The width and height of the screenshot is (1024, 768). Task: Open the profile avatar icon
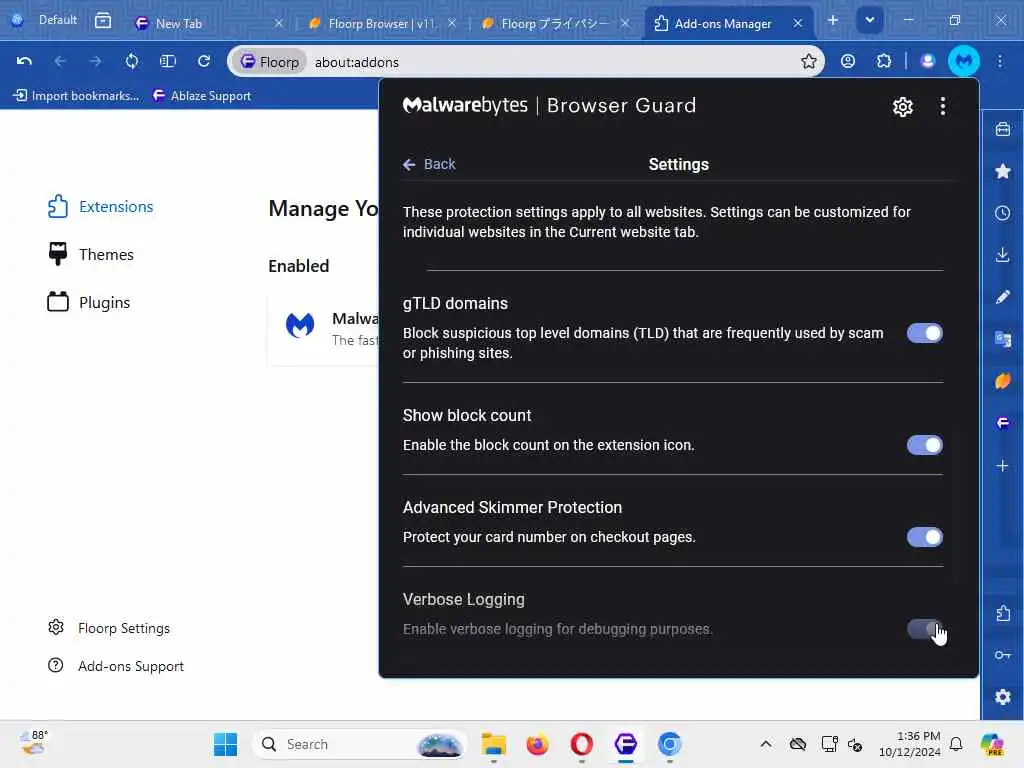(927, 61)
